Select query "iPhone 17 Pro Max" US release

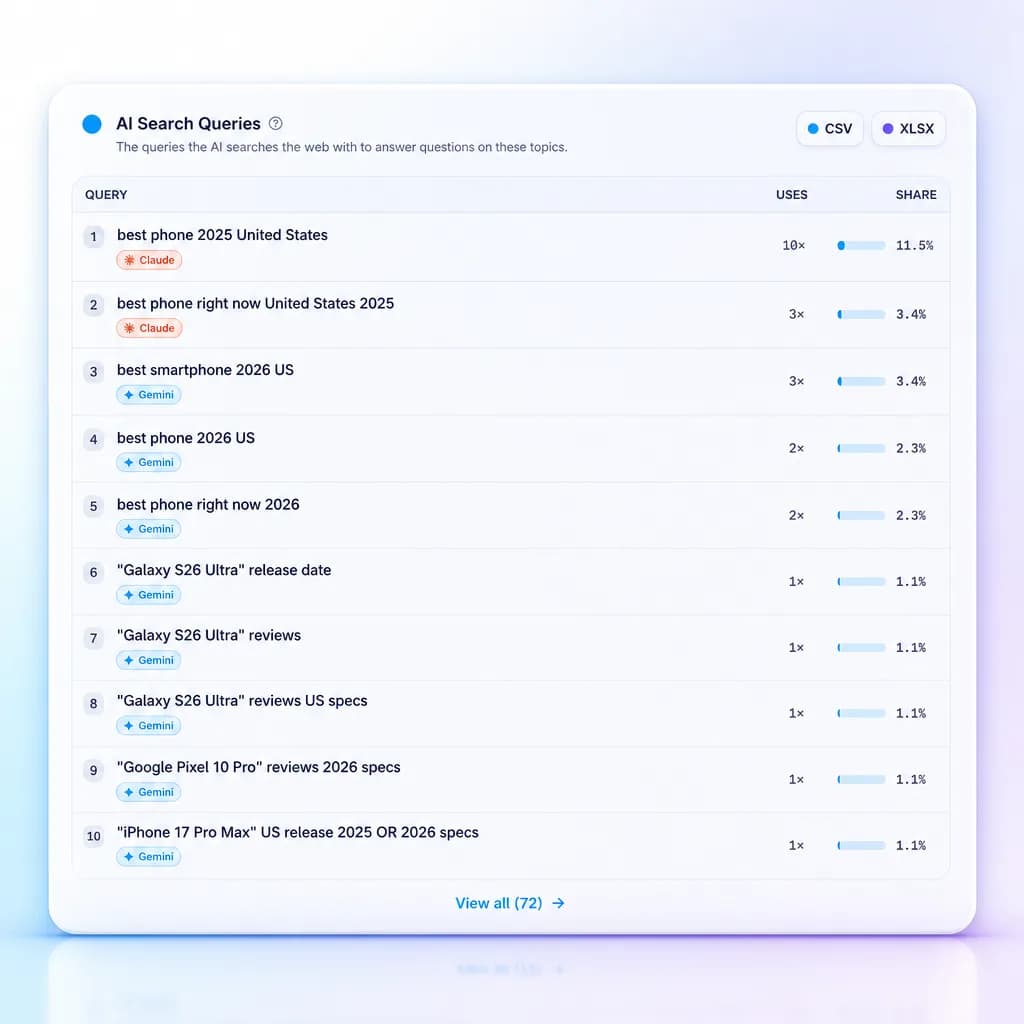pyautogui.click(x=298, y=833)
